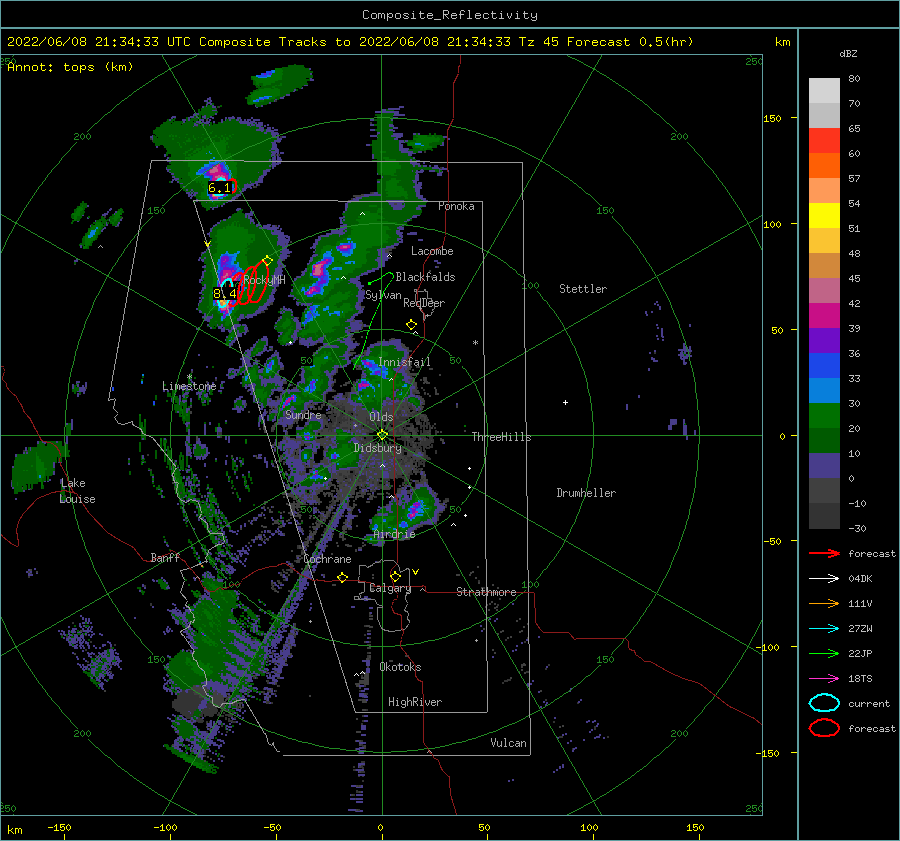Click the dBZ legend heading
900x841 pixels.
click(848, 53)
